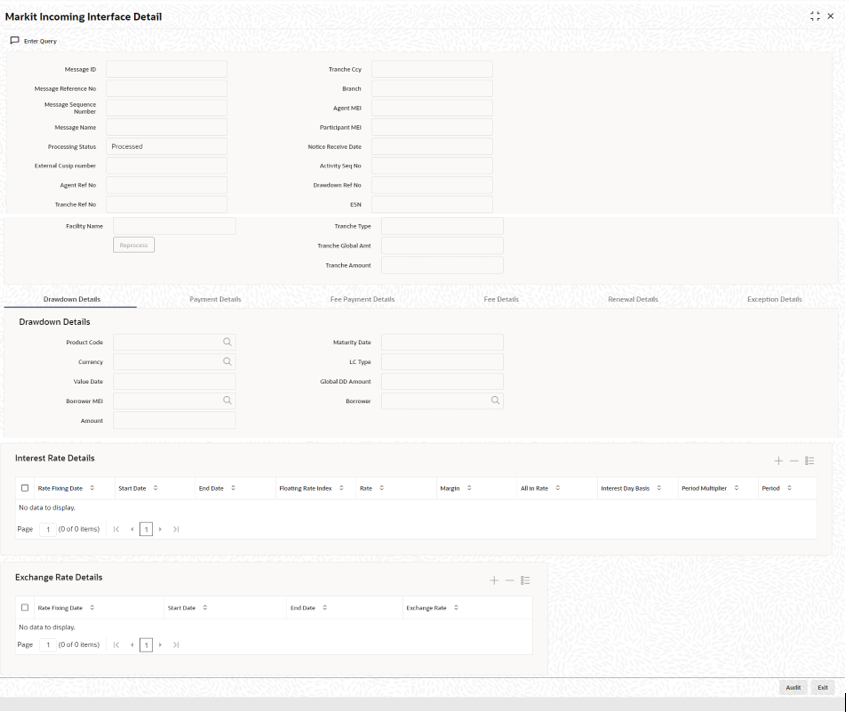Close the Markit Incoming Interface Detail screen
849x713 pixels.
[831, 16]
